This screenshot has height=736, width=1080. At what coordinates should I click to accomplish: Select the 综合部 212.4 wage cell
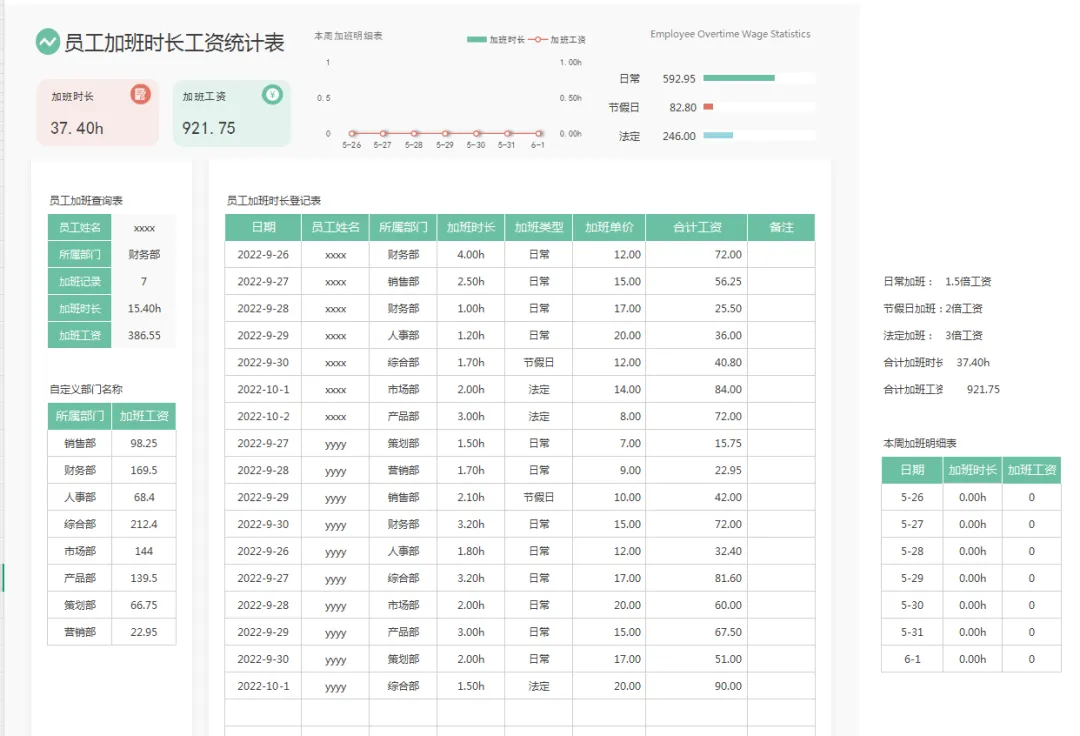pos(144,524)
